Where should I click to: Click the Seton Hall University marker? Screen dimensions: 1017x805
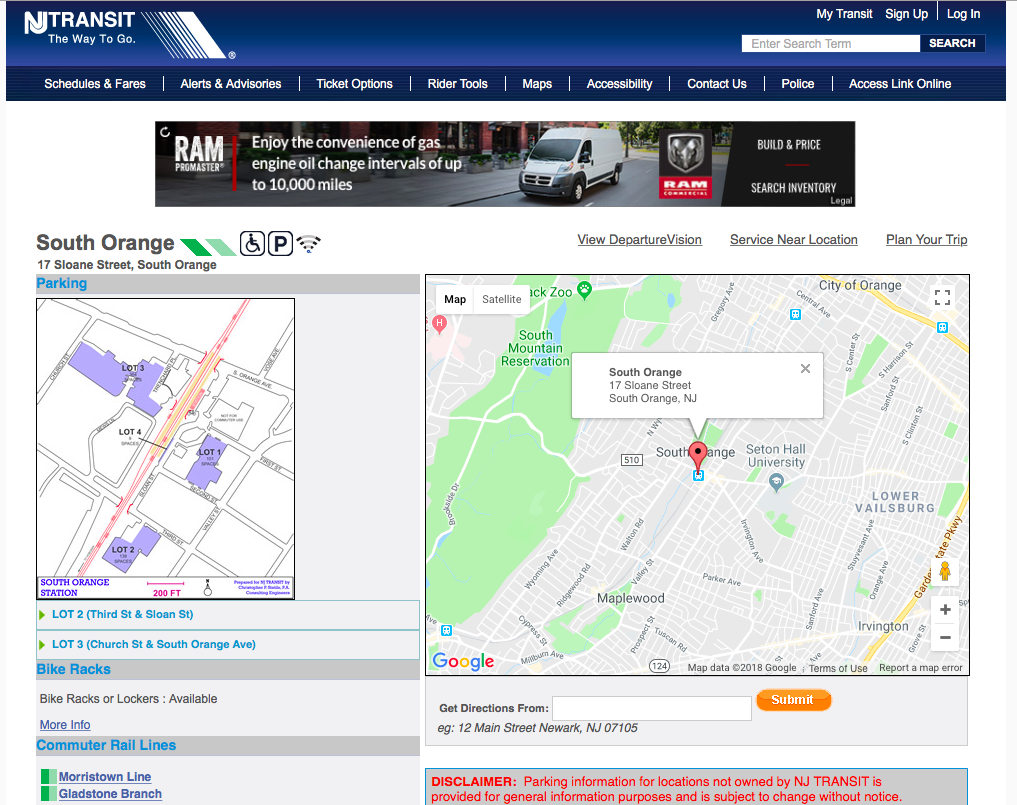point(776,482)
